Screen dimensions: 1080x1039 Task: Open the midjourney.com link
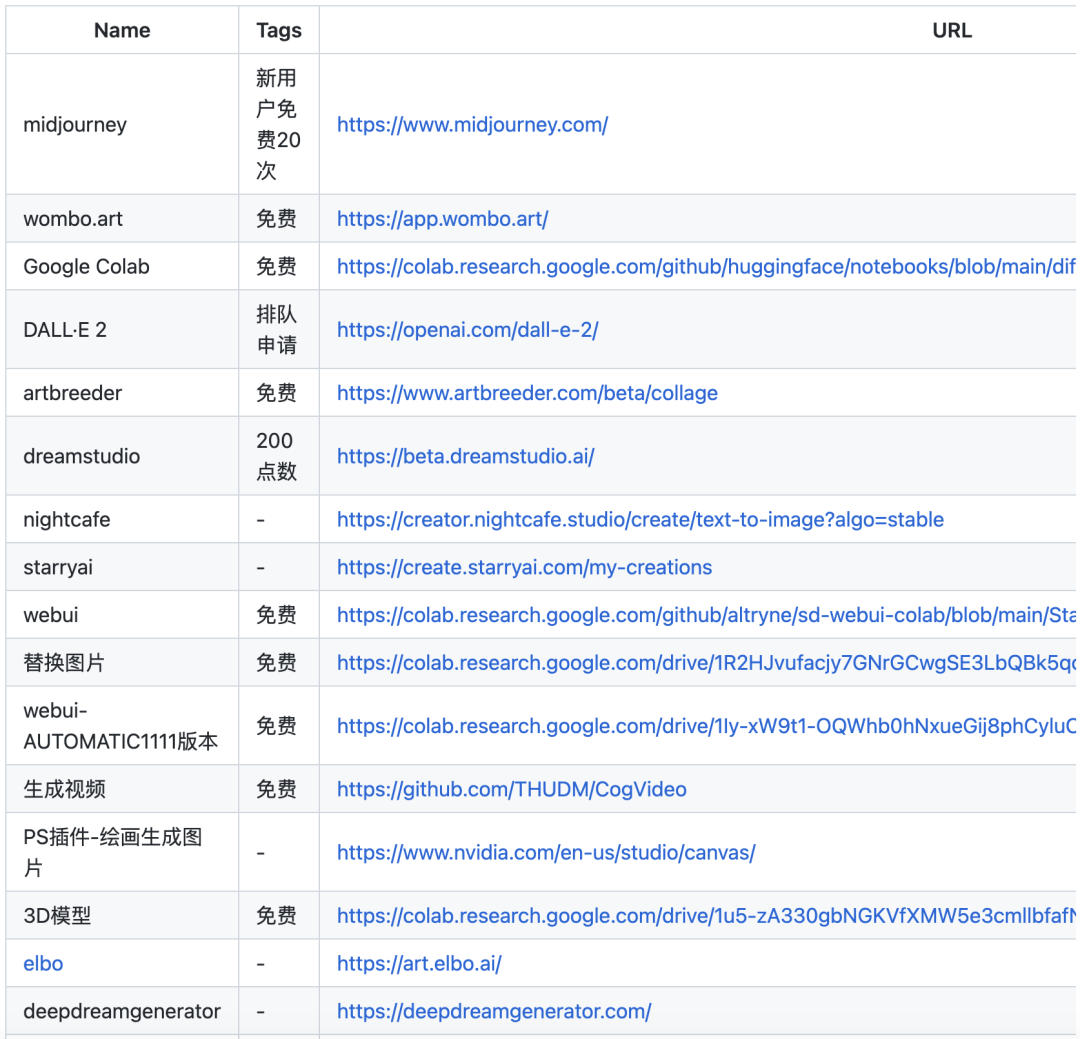click(472, 125)
